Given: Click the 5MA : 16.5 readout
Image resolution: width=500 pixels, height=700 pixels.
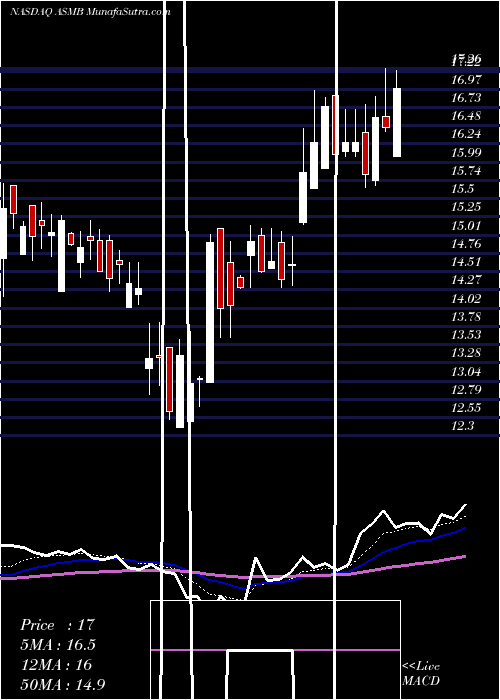Looking at the screenshot, I should click(58, 645).
